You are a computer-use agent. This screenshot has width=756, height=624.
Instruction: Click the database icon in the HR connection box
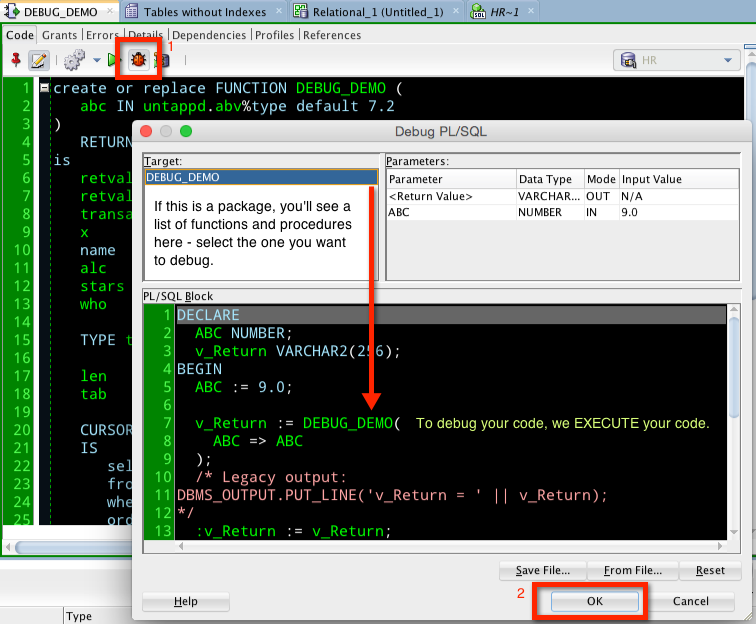628,60
